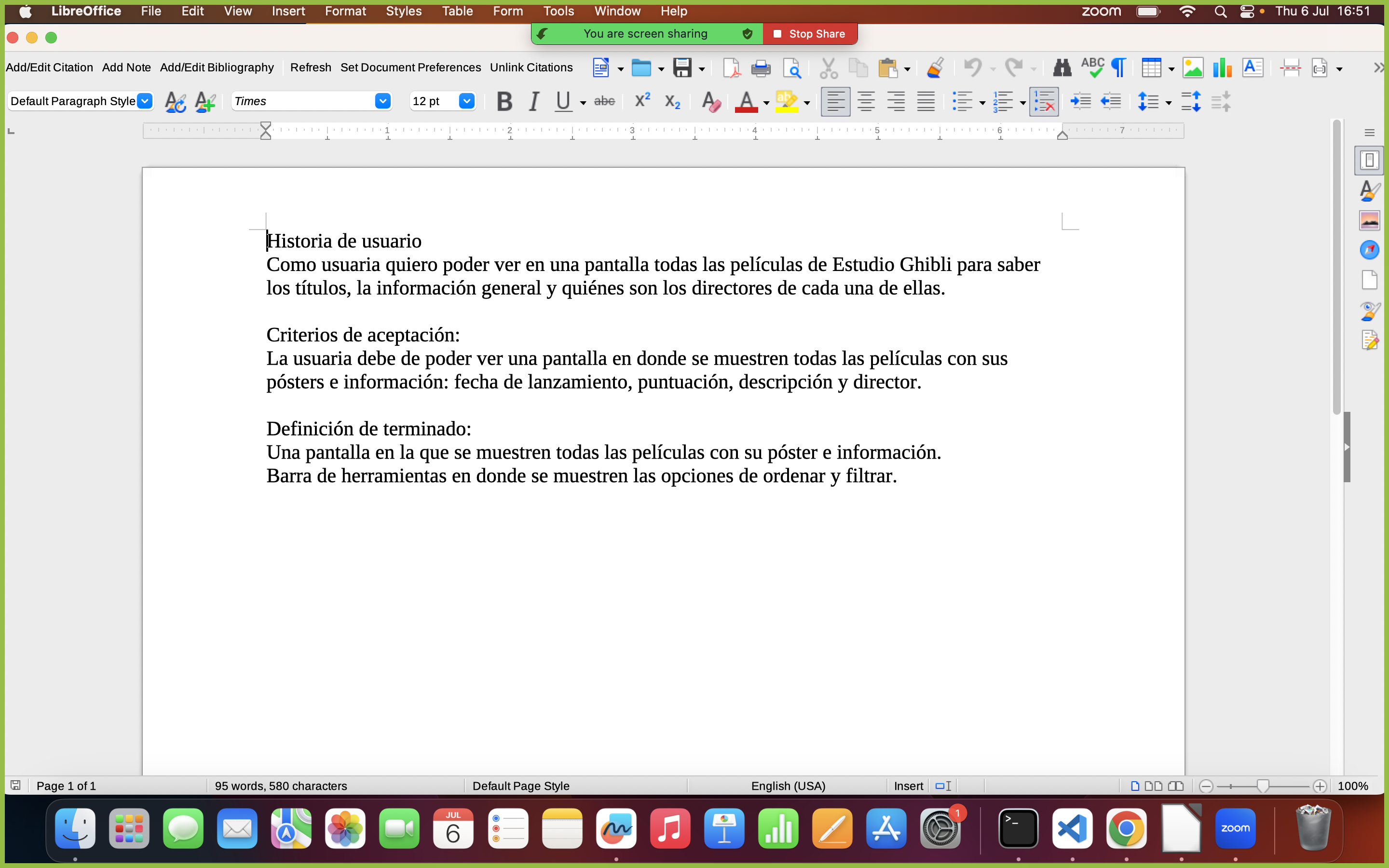Image resolution: width=1389 pixels, height=868 pixels.
Task: Toggle formatting marks pilcrow button
Action: (x=1118, y=68)
